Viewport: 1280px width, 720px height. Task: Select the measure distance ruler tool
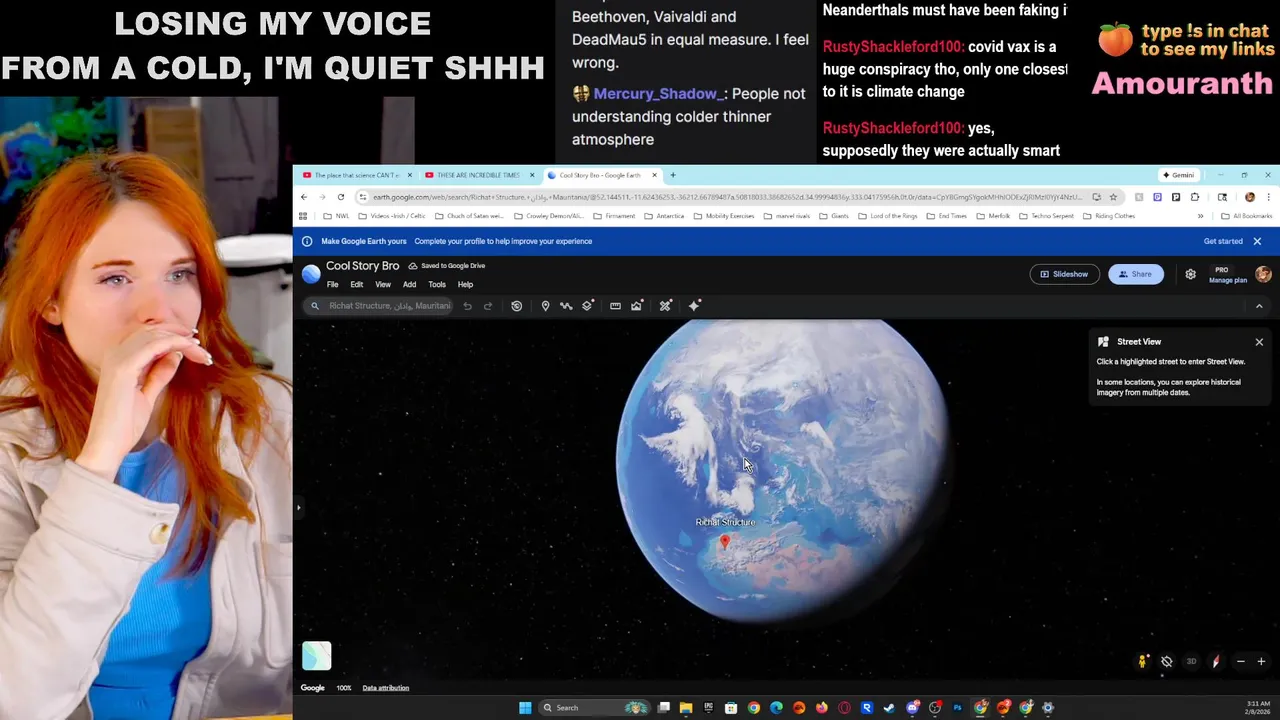point(615,306)
